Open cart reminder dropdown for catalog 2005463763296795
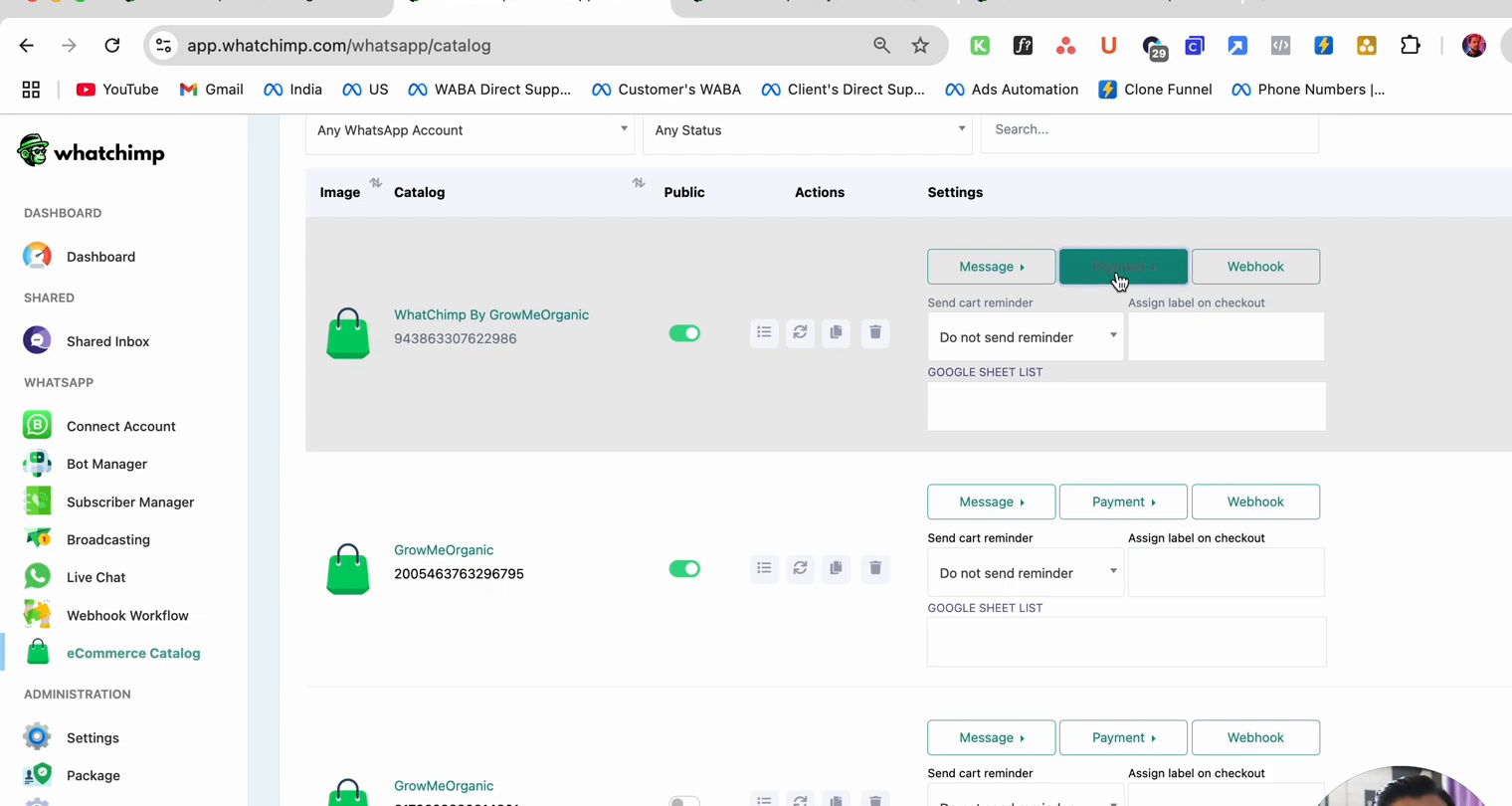1512x806 pixels. pyautogui.click(x=1026, y=573)
